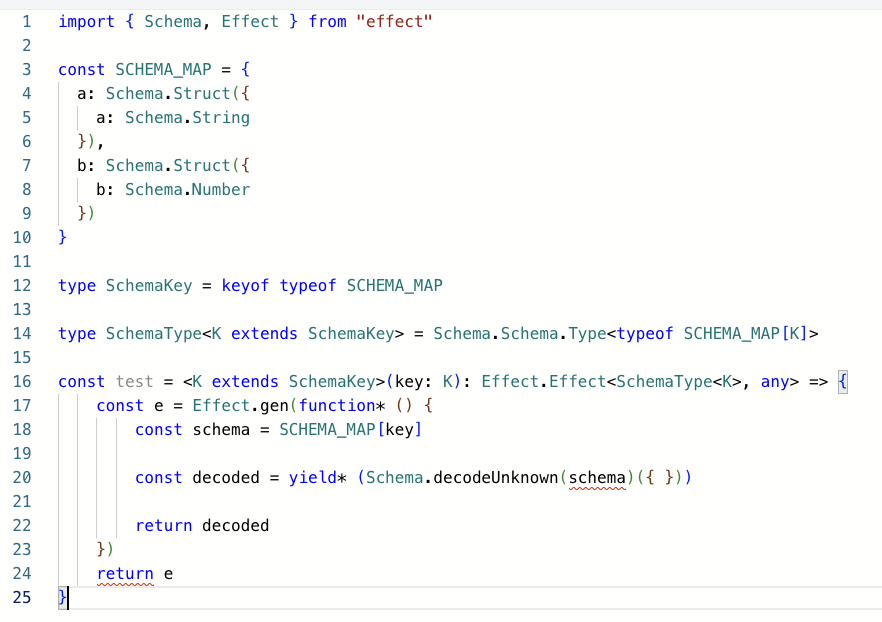Click the underlined 'schema' error on line 20
882x622 pixels.
pyautogui.click(x=597, y=478)
